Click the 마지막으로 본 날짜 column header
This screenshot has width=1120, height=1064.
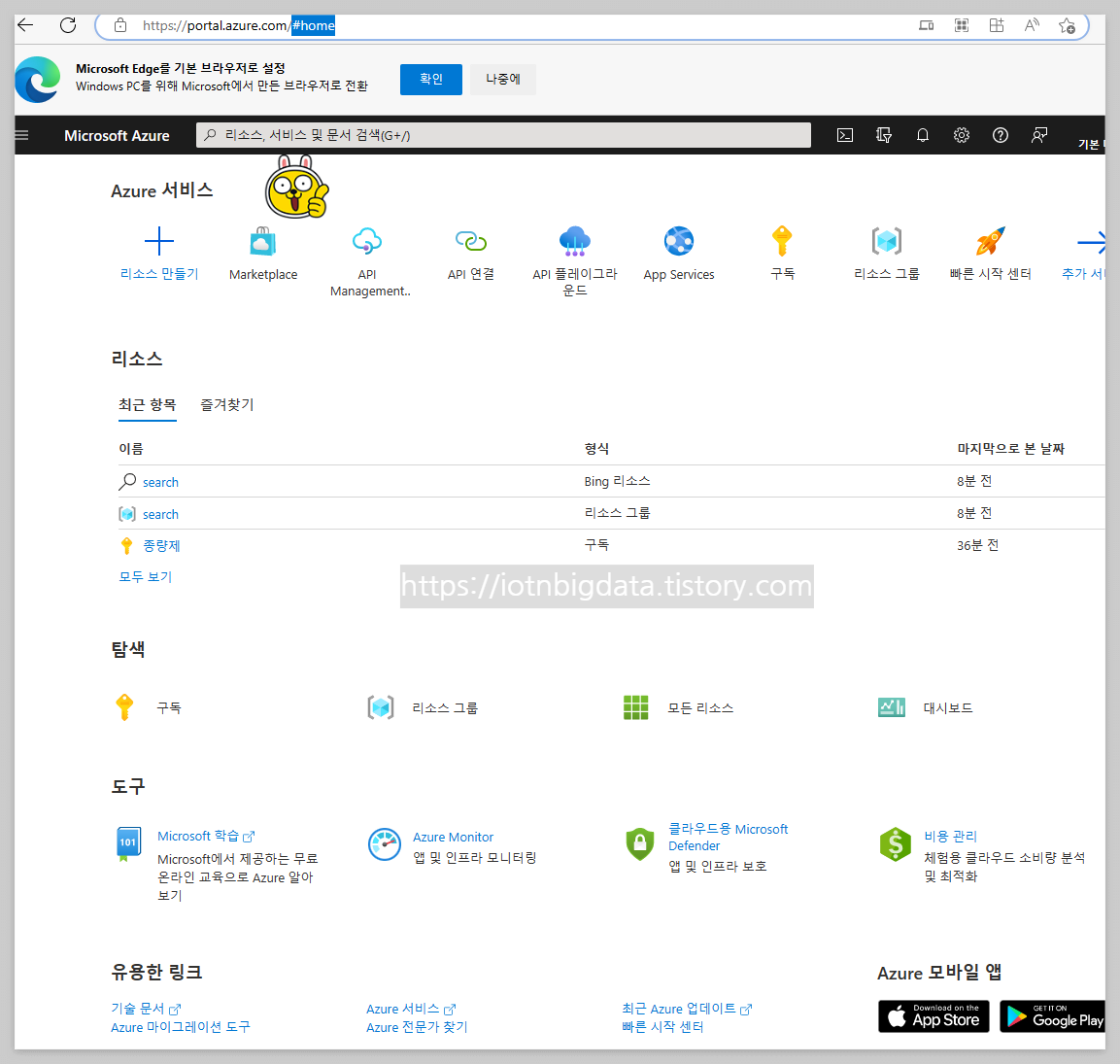point(1010,449)
